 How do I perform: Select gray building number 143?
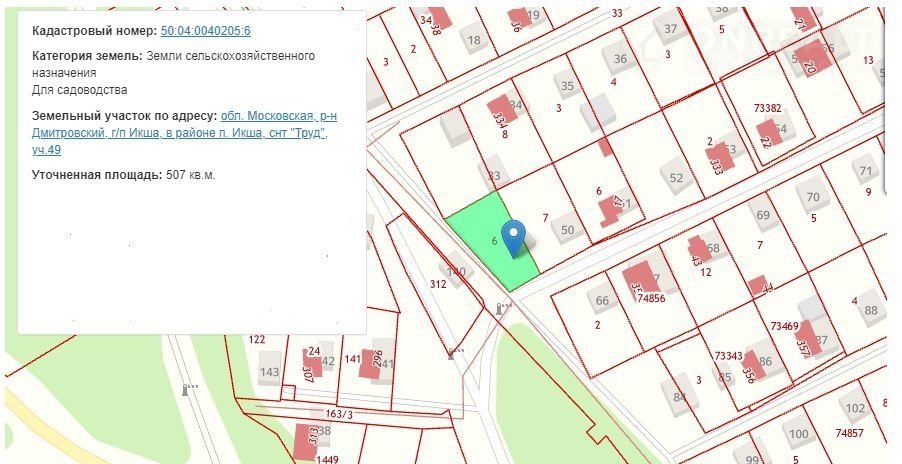pyautogui.click(x=269, y=371)
